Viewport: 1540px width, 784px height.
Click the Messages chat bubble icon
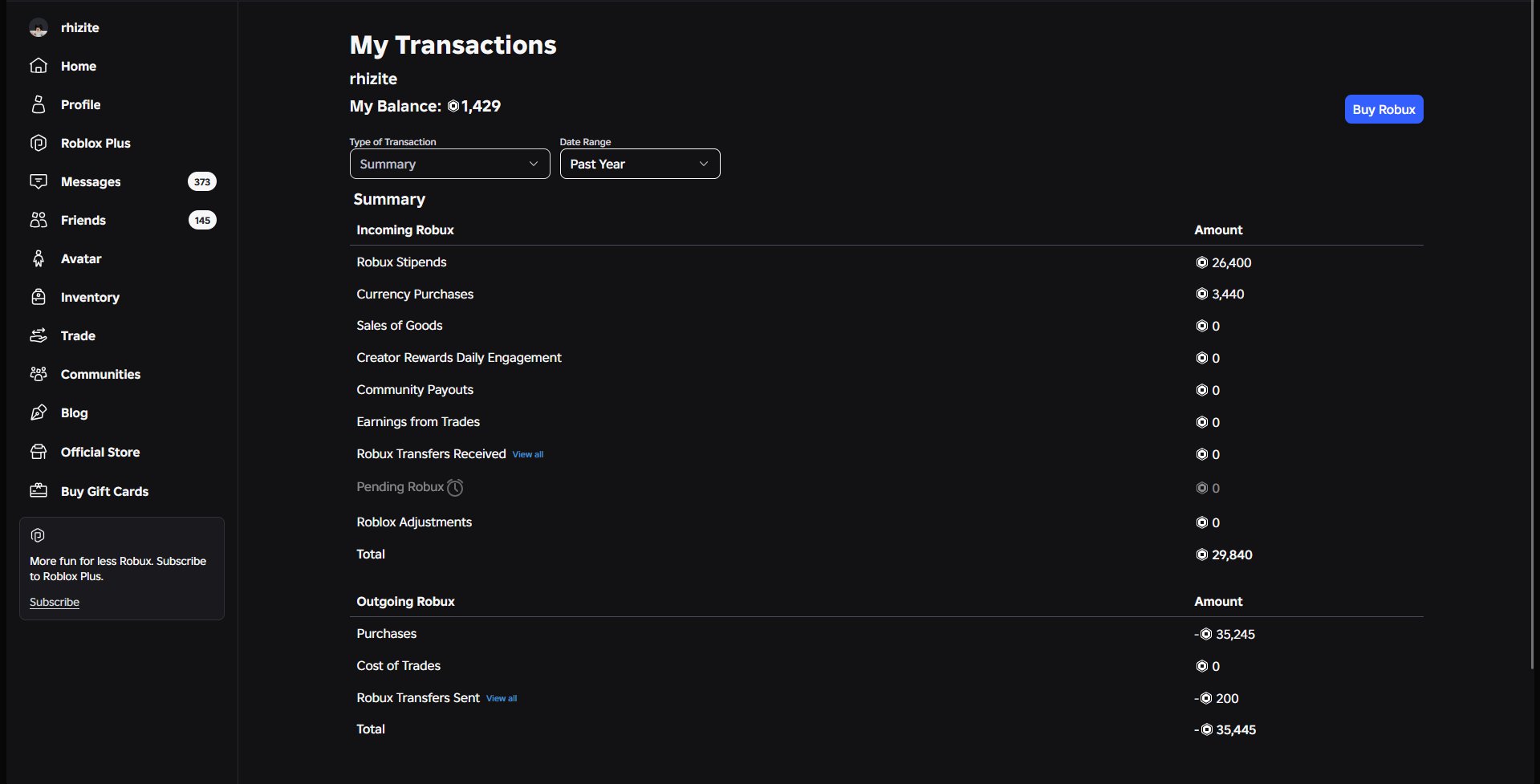[x=39, y=181]
